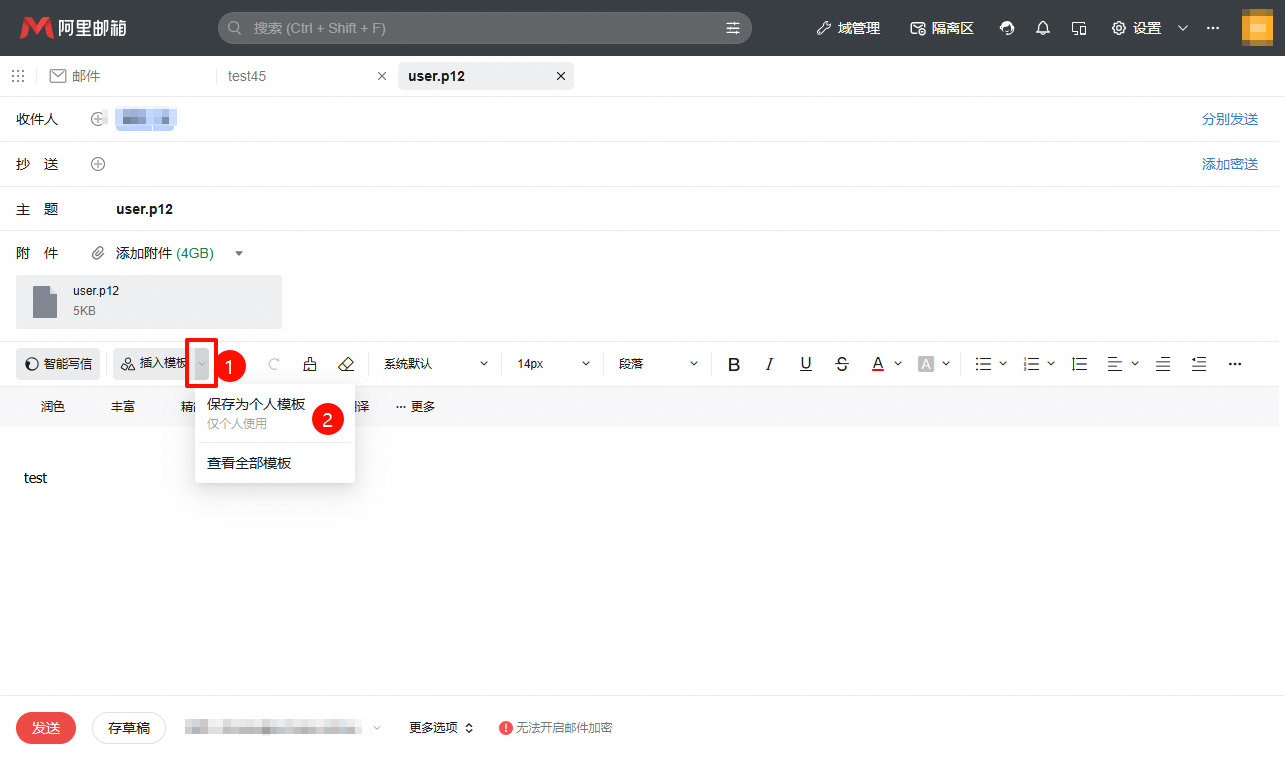Open 设置 settings
Image resolution: width=1285 pixels, height=760 pixels.
coord(1137,28)
